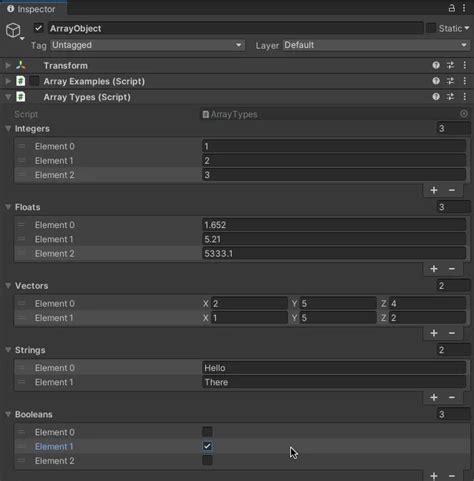This screenshot has width=474, height=481.
Task: Enable the Static checkbox
Action: (x=431, y=28)
